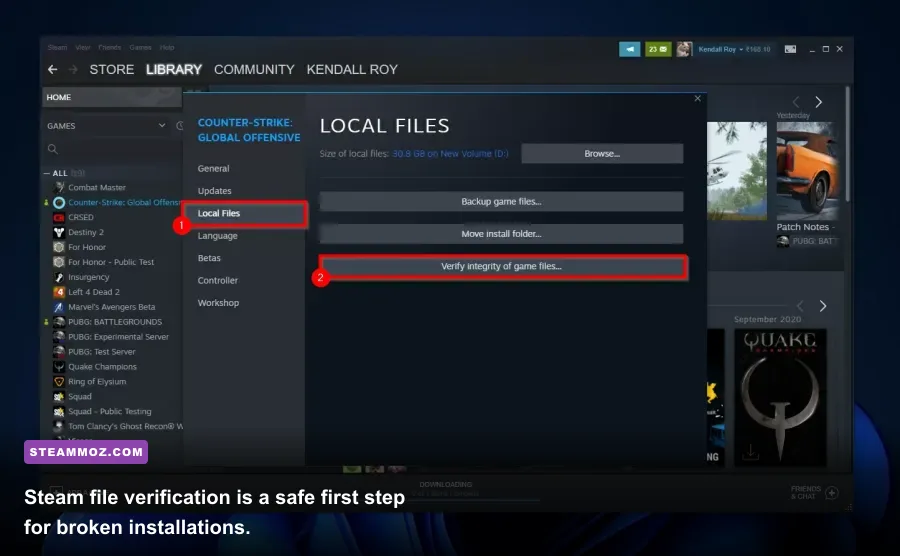Select PUBG: Experimental Server in list

coord(118,337)
